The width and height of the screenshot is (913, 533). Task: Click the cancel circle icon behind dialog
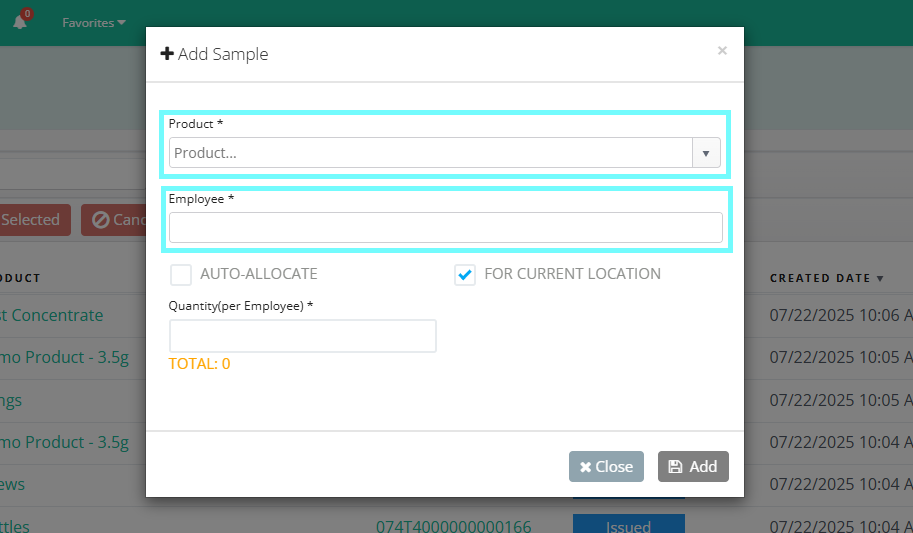pyautogui.click(x=100, y=220)
